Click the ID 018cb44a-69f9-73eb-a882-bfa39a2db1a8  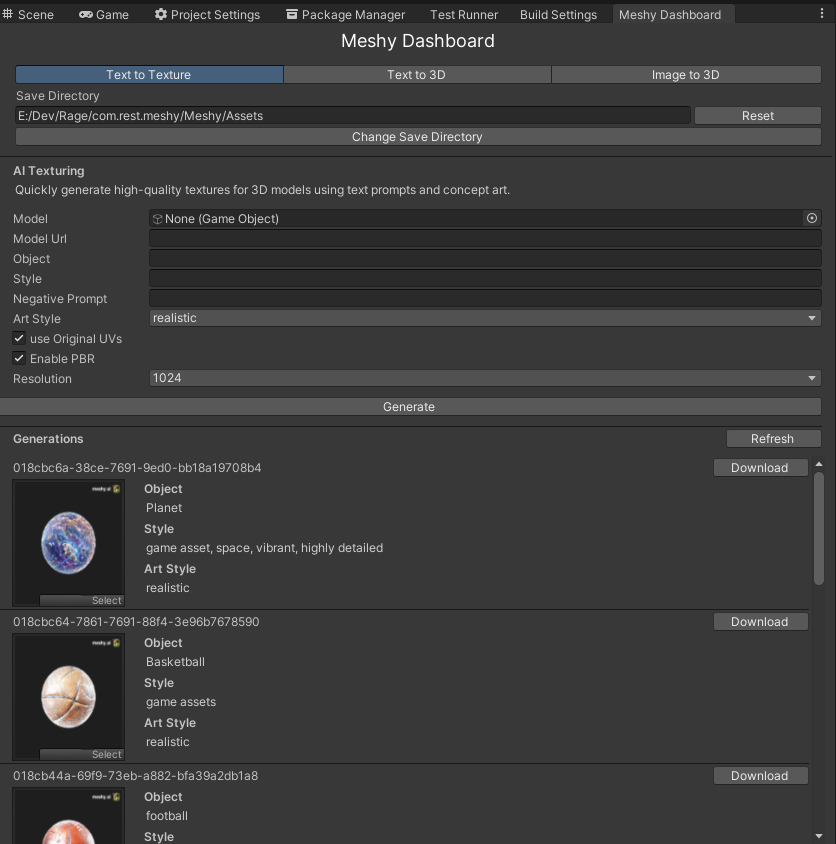point(136,776)
